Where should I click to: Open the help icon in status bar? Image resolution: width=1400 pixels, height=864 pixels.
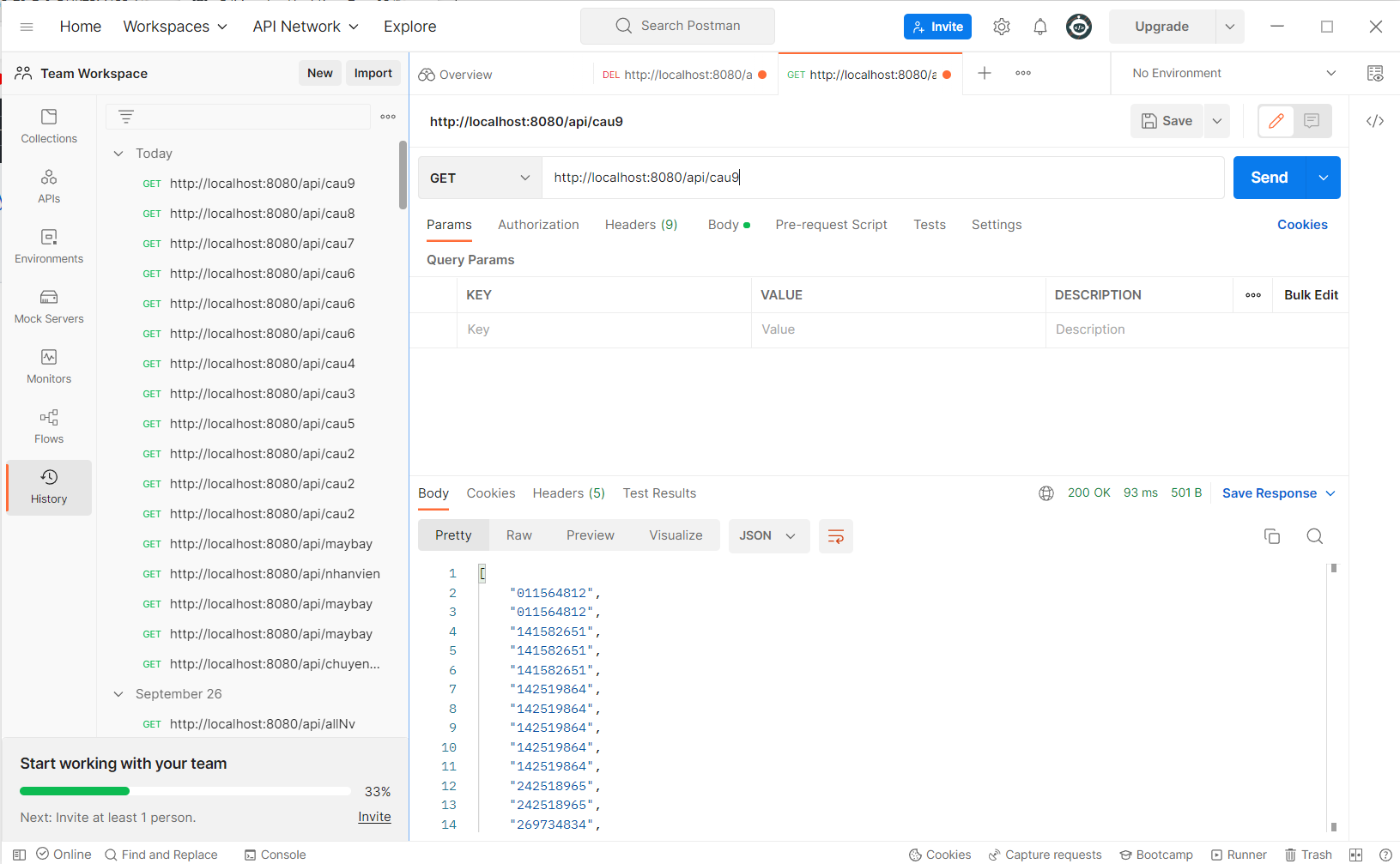click(1385, 855)
